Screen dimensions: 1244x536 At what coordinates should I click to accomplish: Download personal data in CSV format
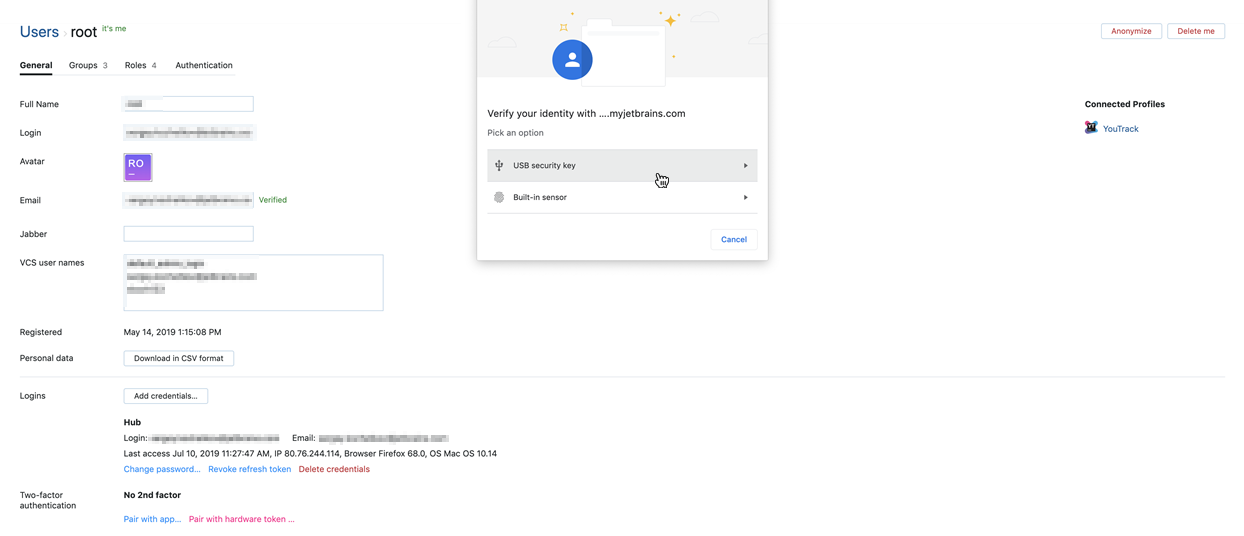coord(179,358)
